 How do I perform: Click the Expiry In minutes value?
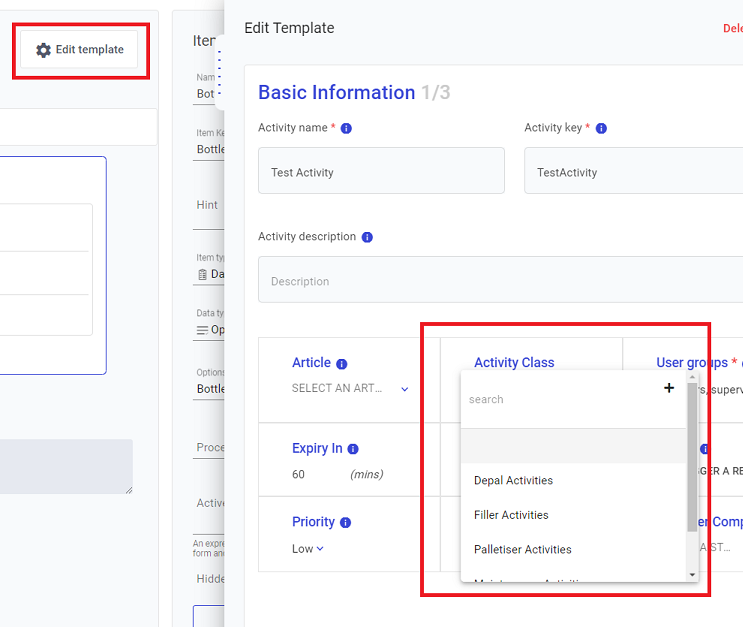[299, 474]
